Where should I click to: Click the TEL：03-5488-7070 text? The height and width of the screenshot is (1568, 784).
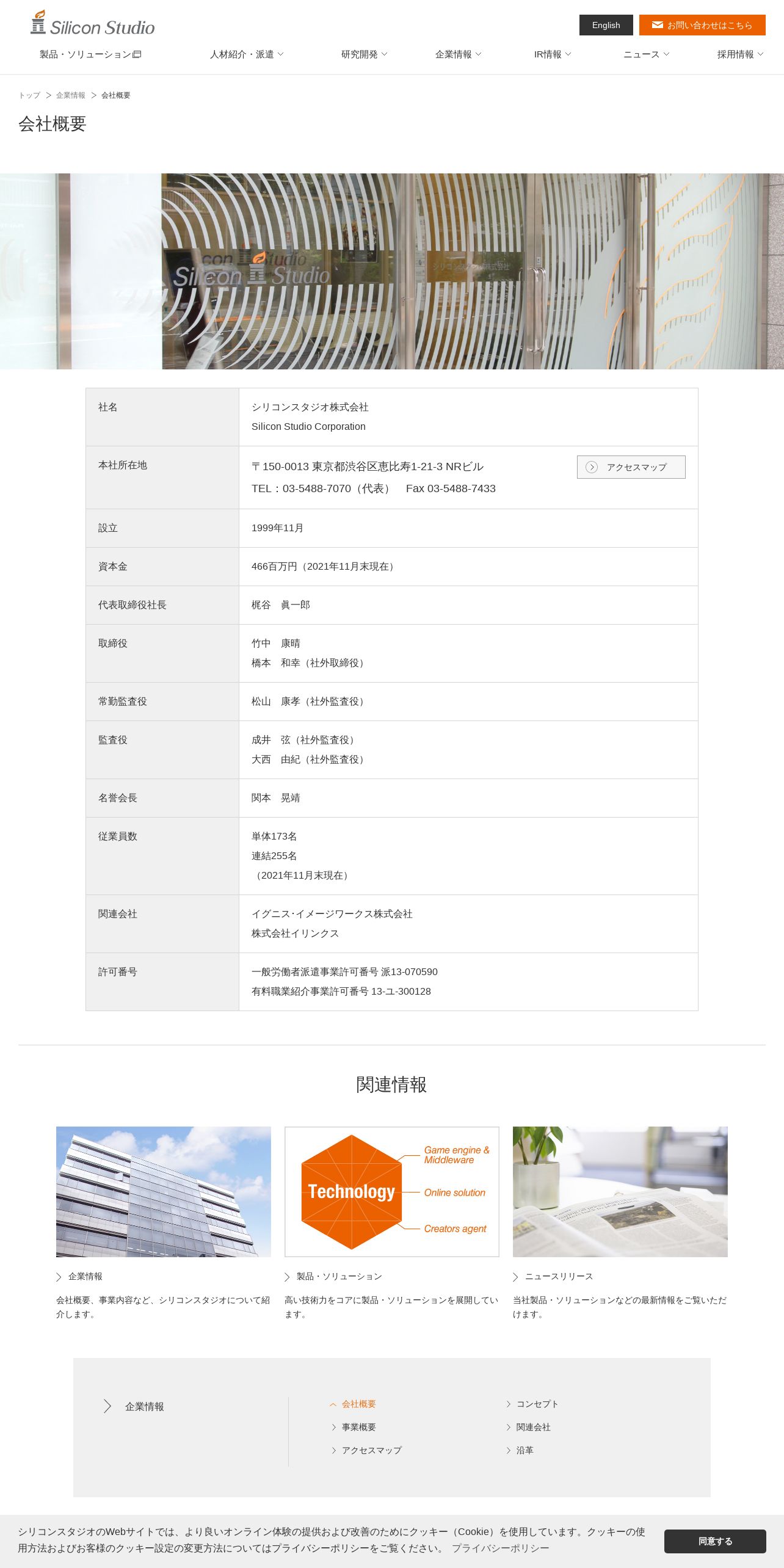(x=301, y=488)
